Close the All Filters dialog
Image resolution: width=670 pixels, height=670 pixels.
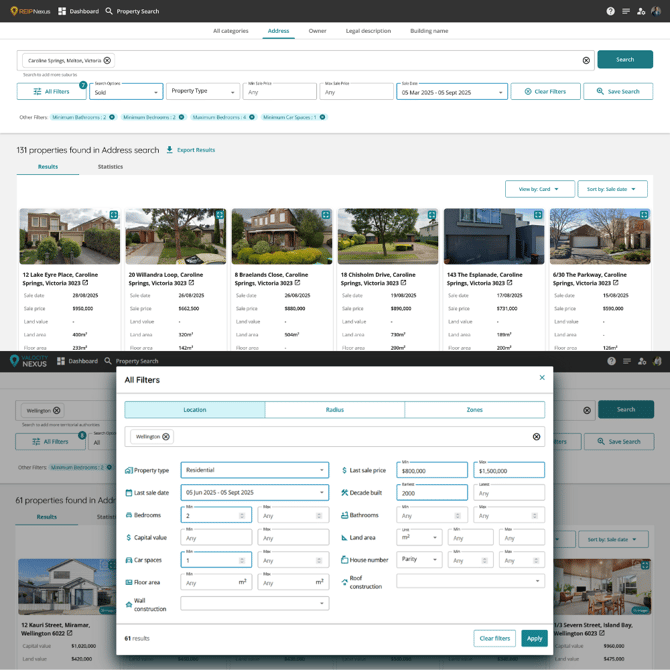point(542,378)
